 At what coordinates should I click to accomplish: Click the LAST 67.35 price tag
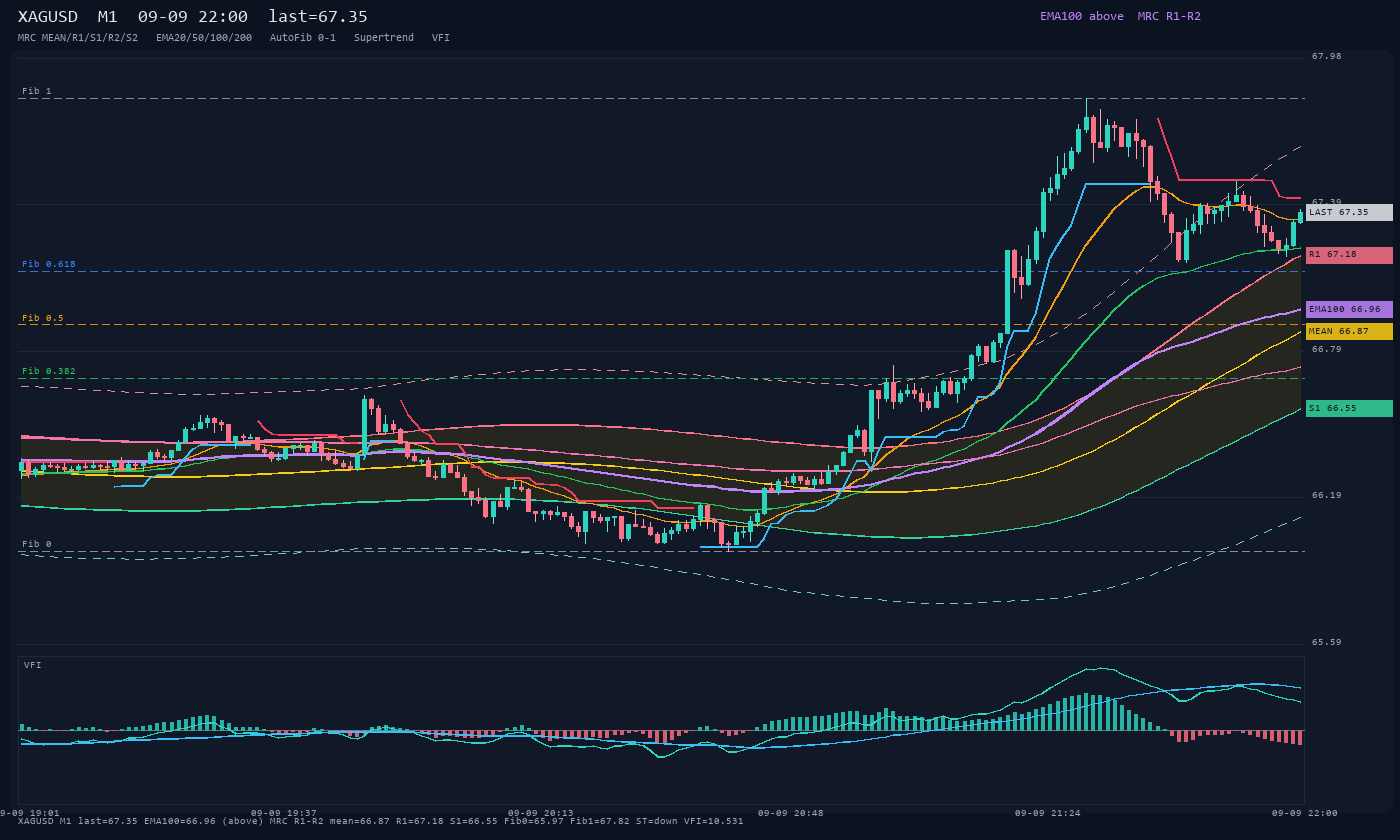click(x=1349, y=212)
